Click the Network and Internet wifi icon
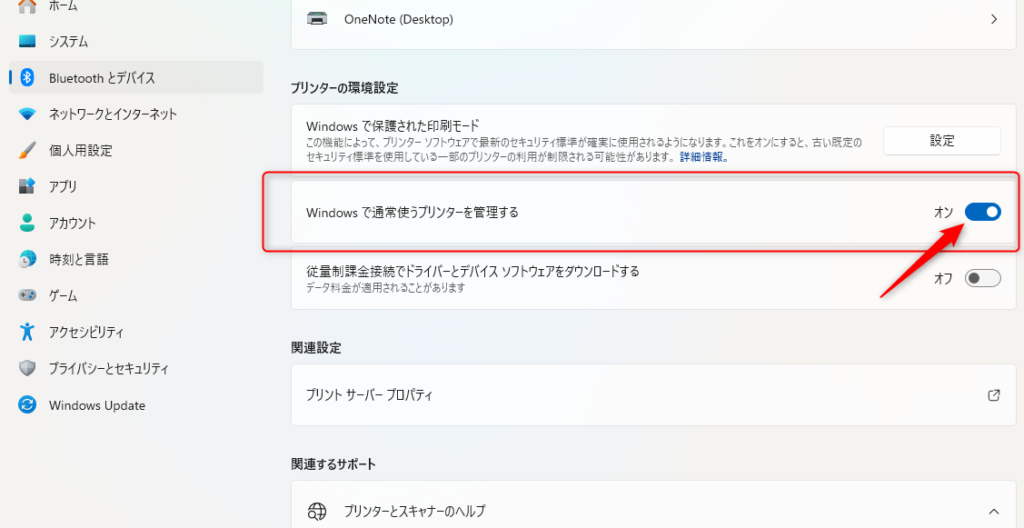Viewport: 1024px width, 528px height. (x=29, y=114)
